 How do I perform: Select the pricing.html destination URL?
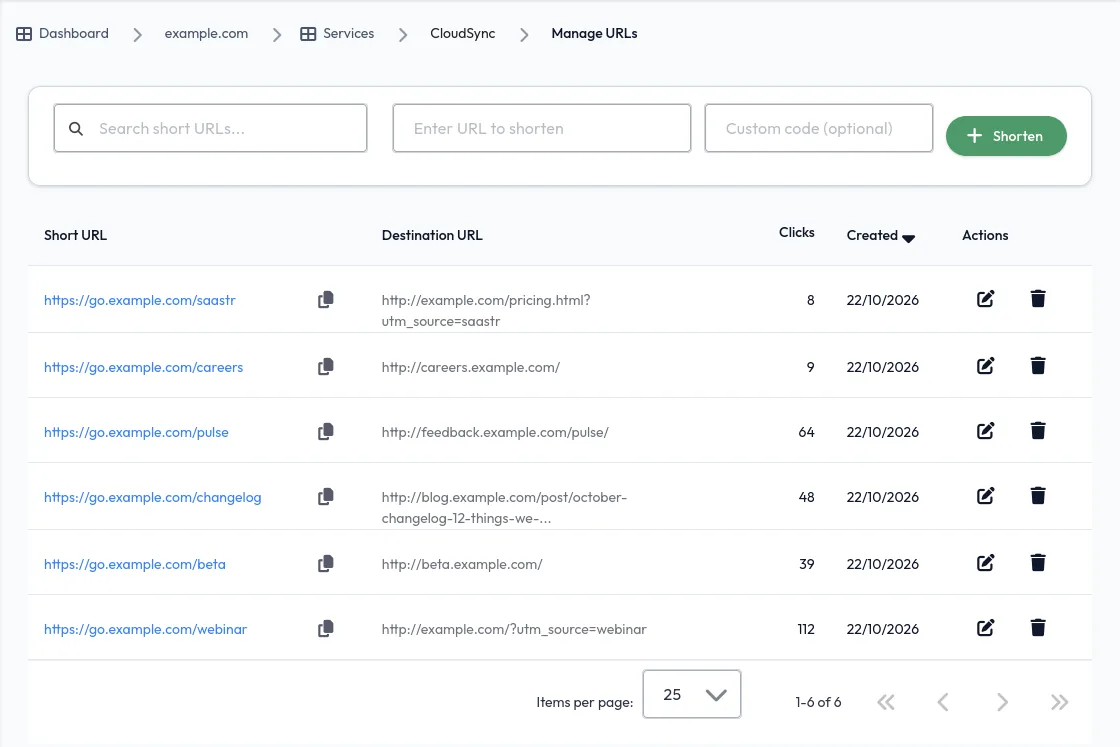tap(486, 311)
